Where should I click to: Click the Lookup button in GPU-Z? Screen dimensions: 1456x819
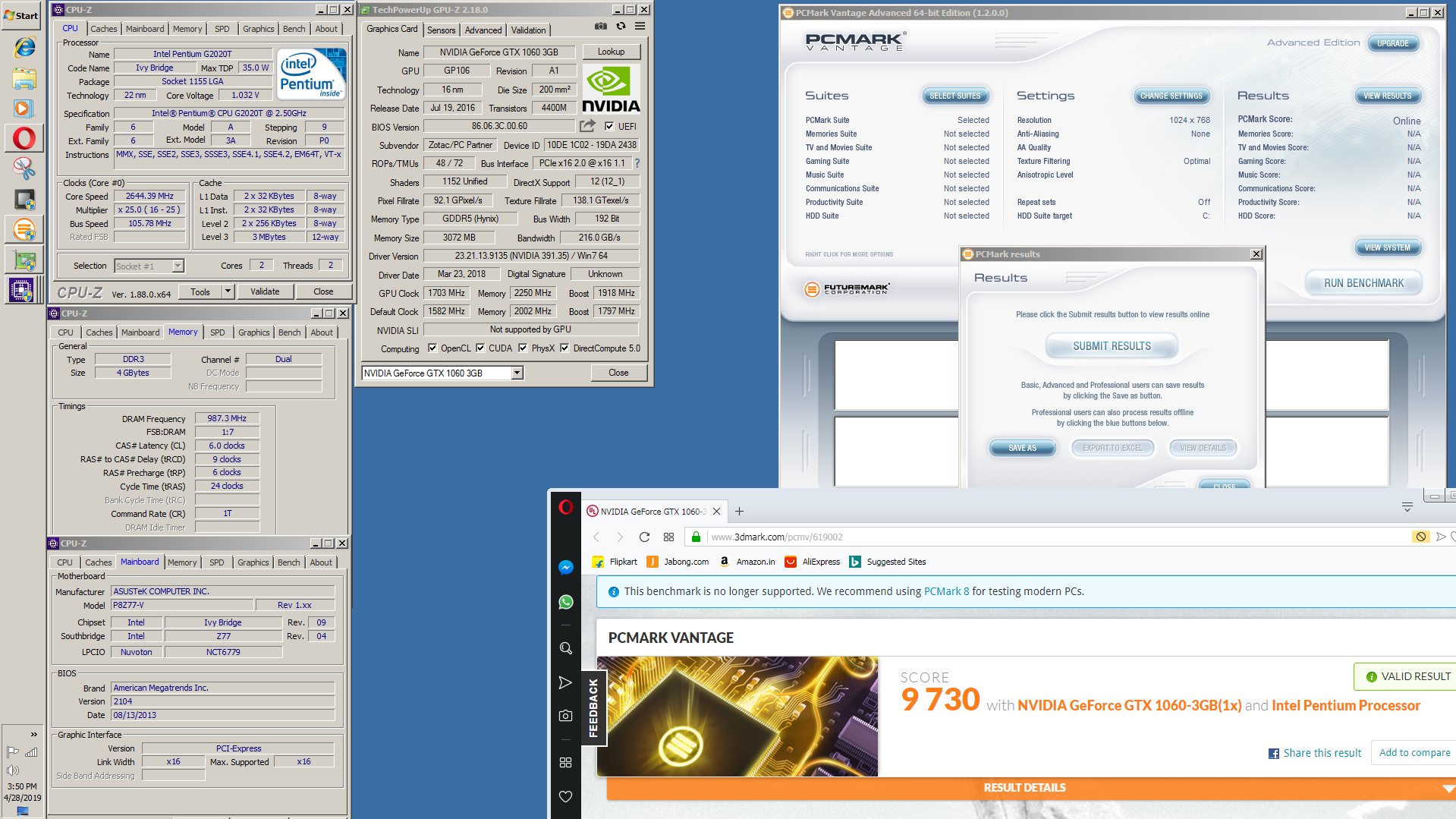click(x=612, y=52)
